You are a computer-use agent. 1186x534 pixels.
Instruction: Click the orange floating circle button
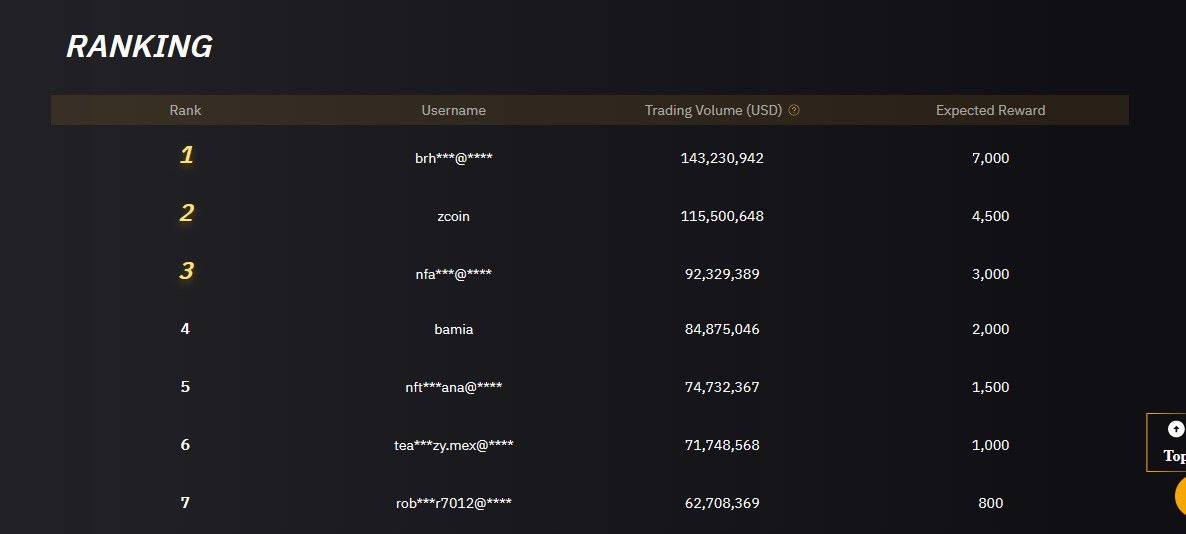[1179, 498]
